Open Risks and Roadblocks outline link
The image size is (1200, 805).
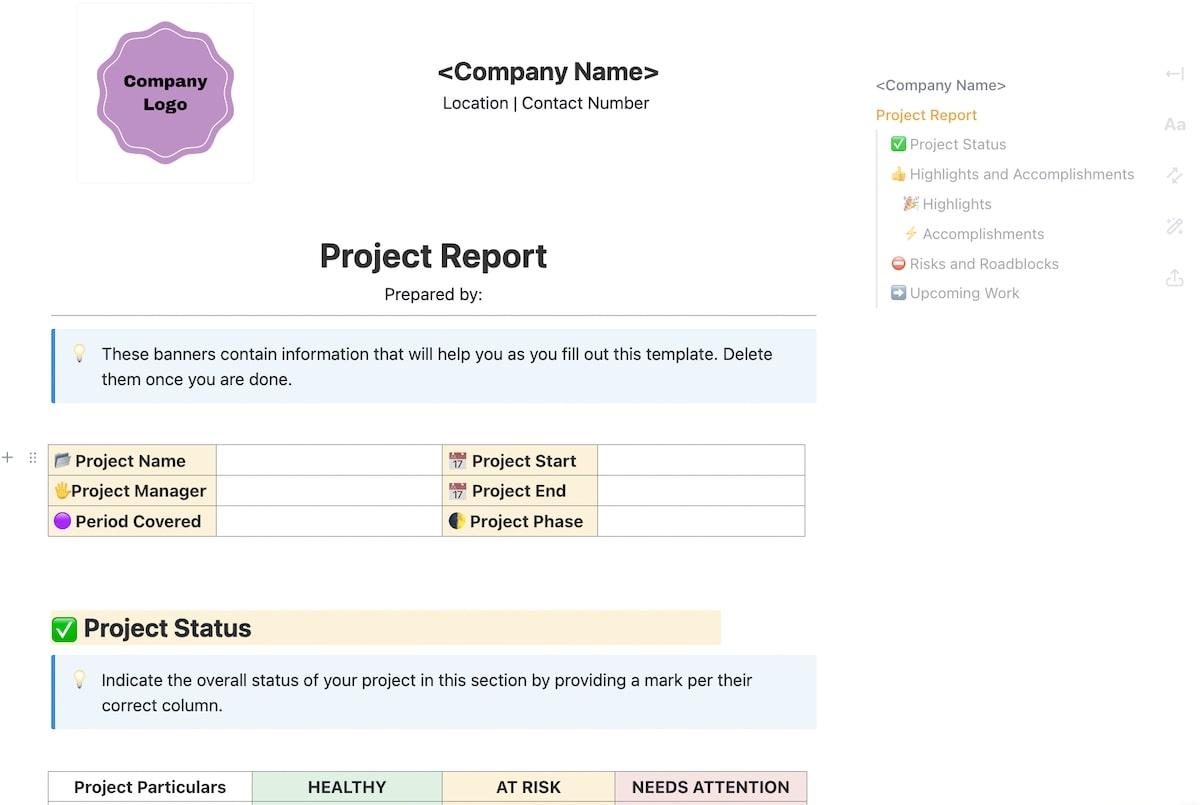pos(983,264)
